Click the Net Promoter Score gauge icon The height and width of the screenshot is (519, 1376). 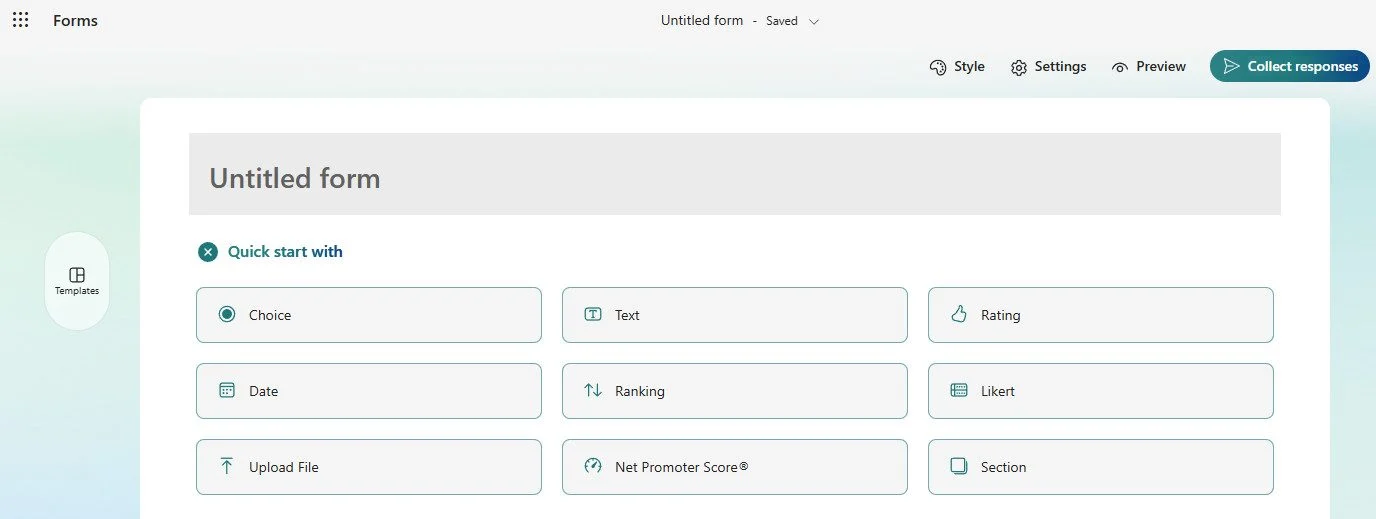(593, 466)
